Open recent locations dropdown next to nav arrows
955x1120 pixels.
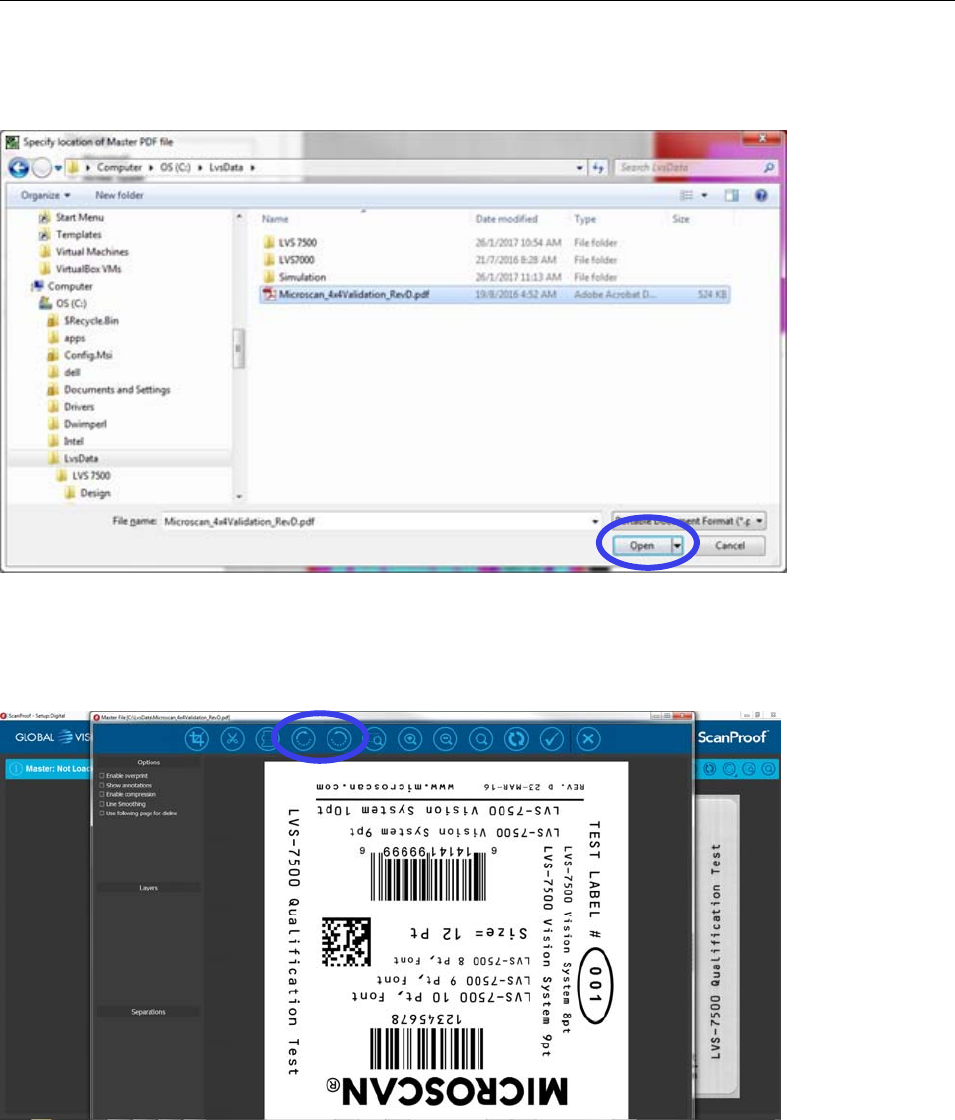pyautogui.click(x=58, y=168)
